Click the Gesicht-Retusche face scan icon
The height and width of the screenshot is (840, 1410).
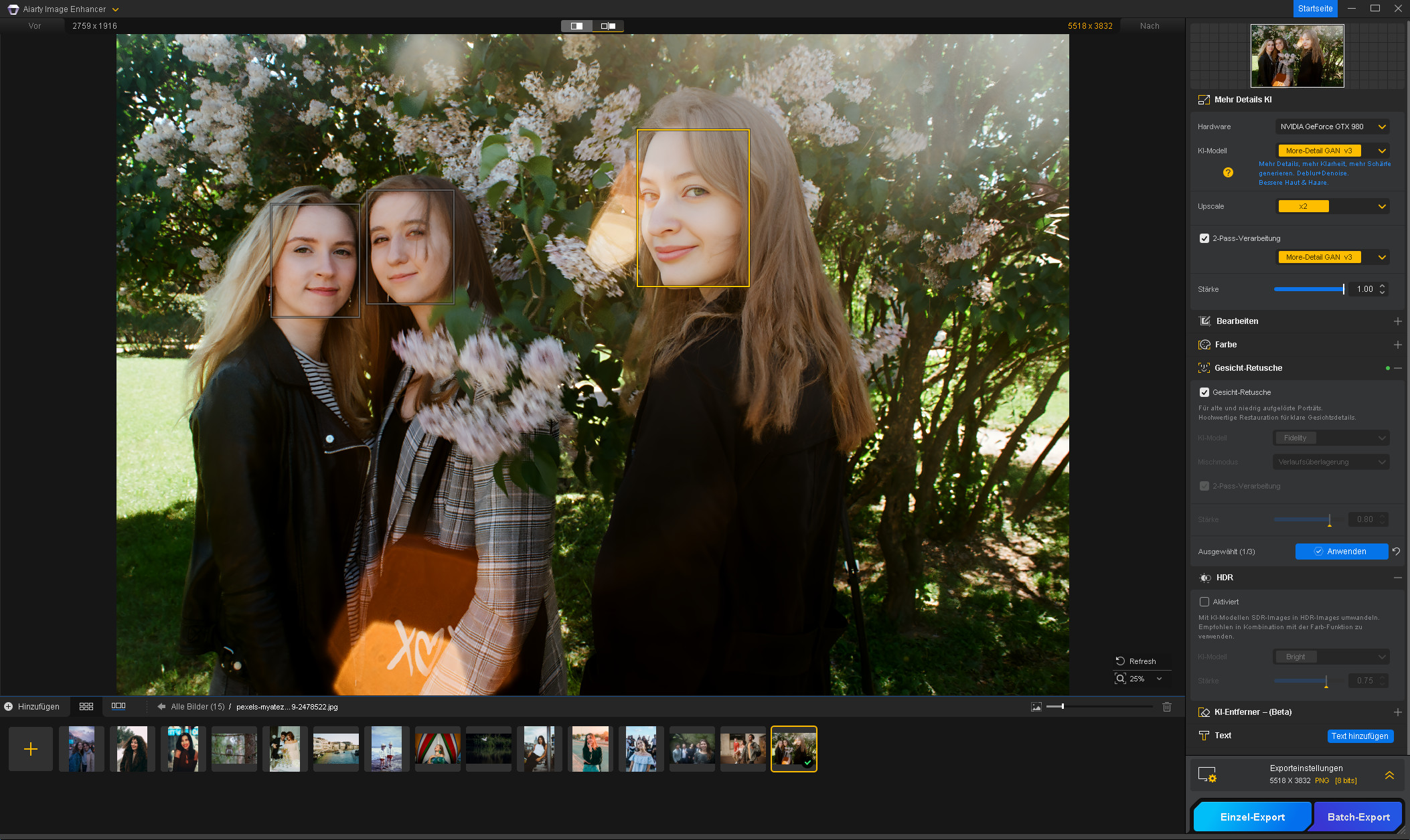(x=1204, y=367)
